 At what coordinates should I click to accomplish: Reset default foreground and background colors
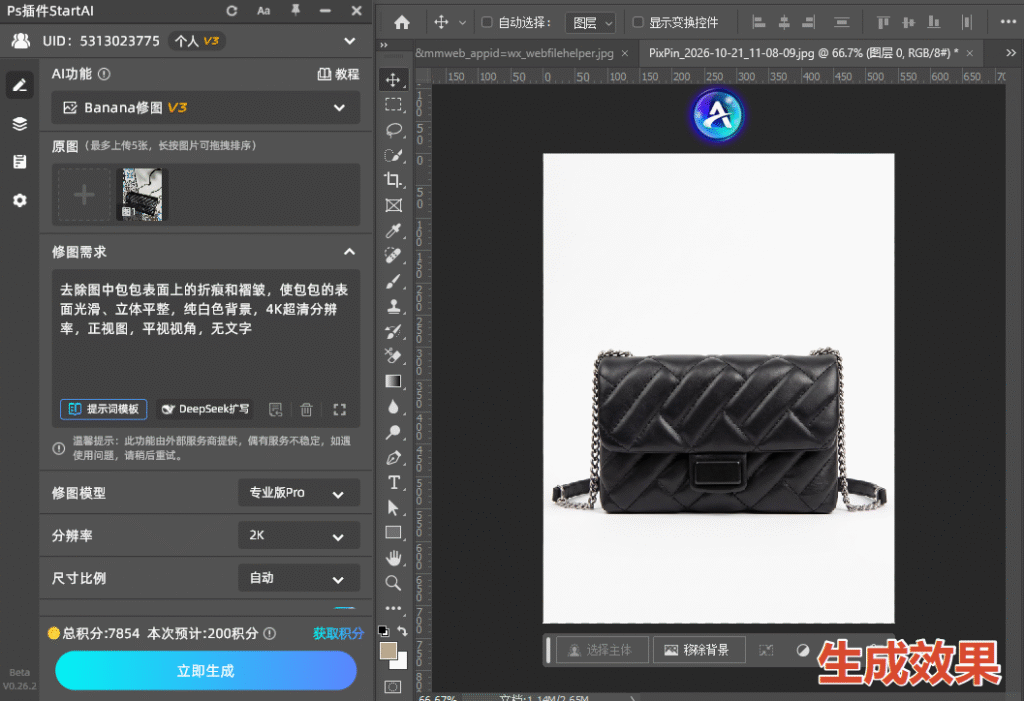coord(384,631)
